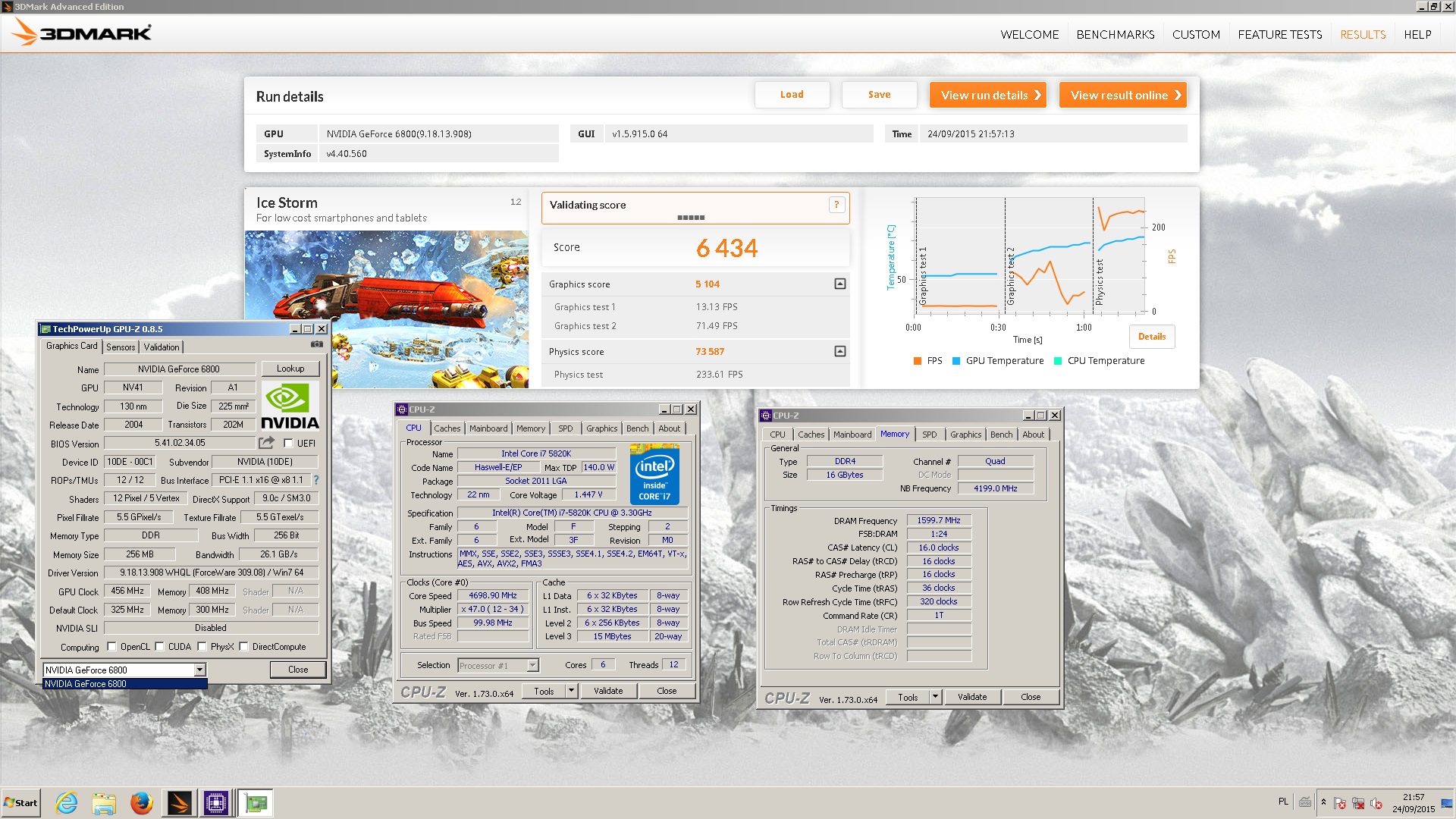Open Tools dropdown arrow in CPU-Z processor window
Image resolution: width=1456 pixels, height=819 pixels.
[571, 691]
